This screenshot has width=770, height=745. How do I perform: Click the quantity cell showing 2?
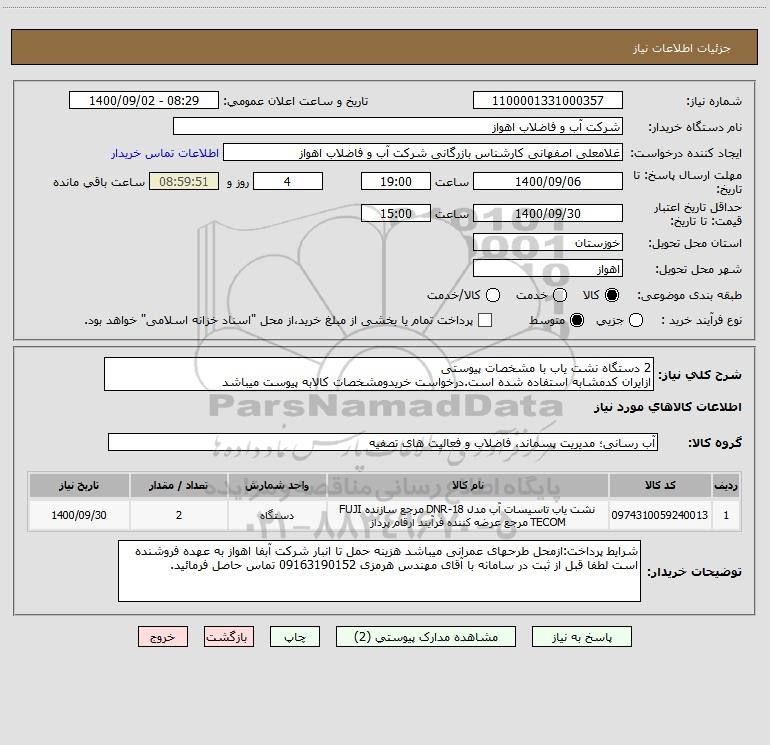tap(179, 515)
